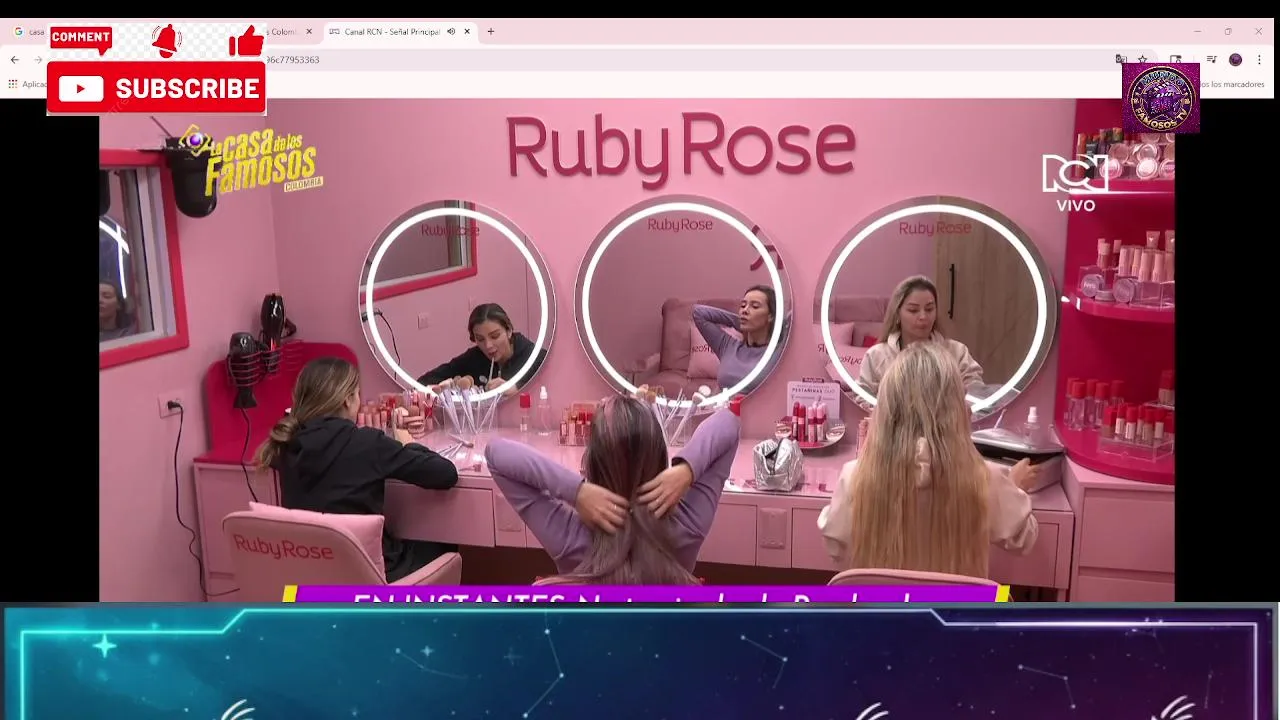Click the red SUBSCRIBE button
The height and width of the screenshot is (720, 1280).
point(156,89)
